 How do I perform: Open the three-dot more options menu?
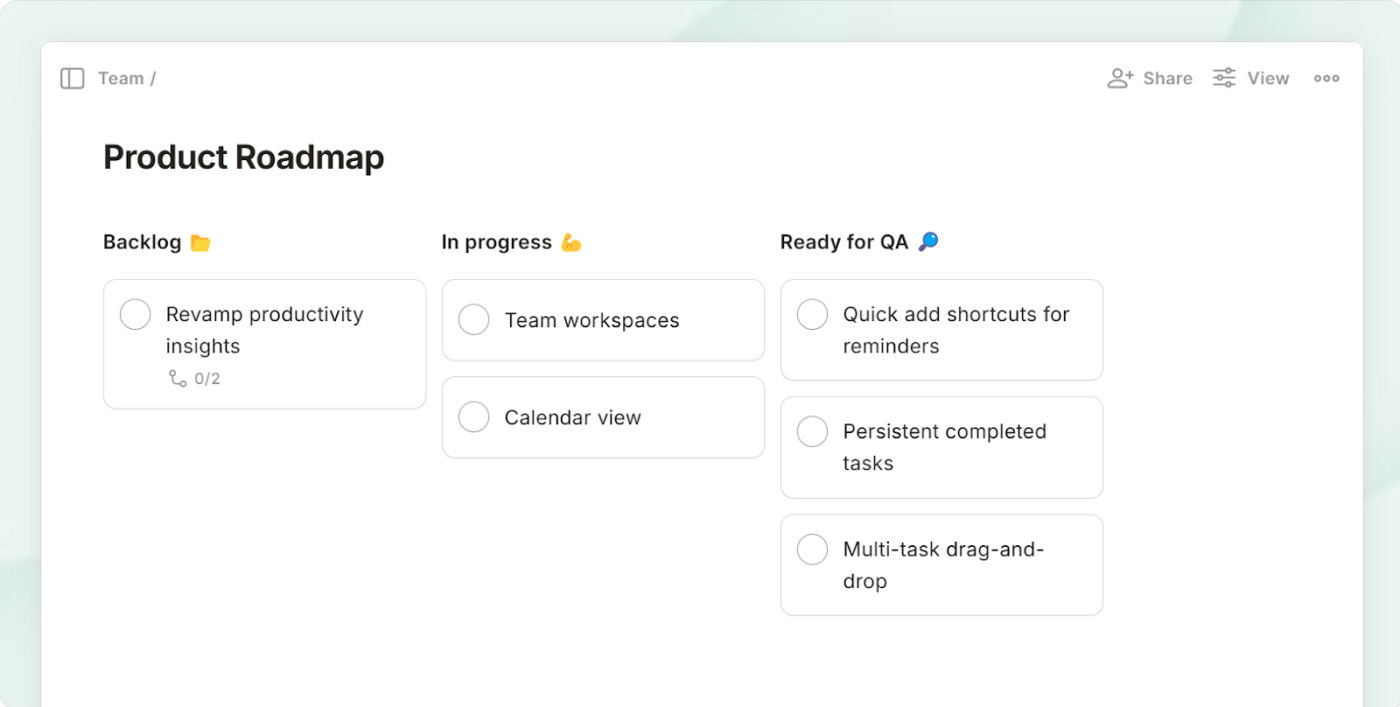(1326, 78)
